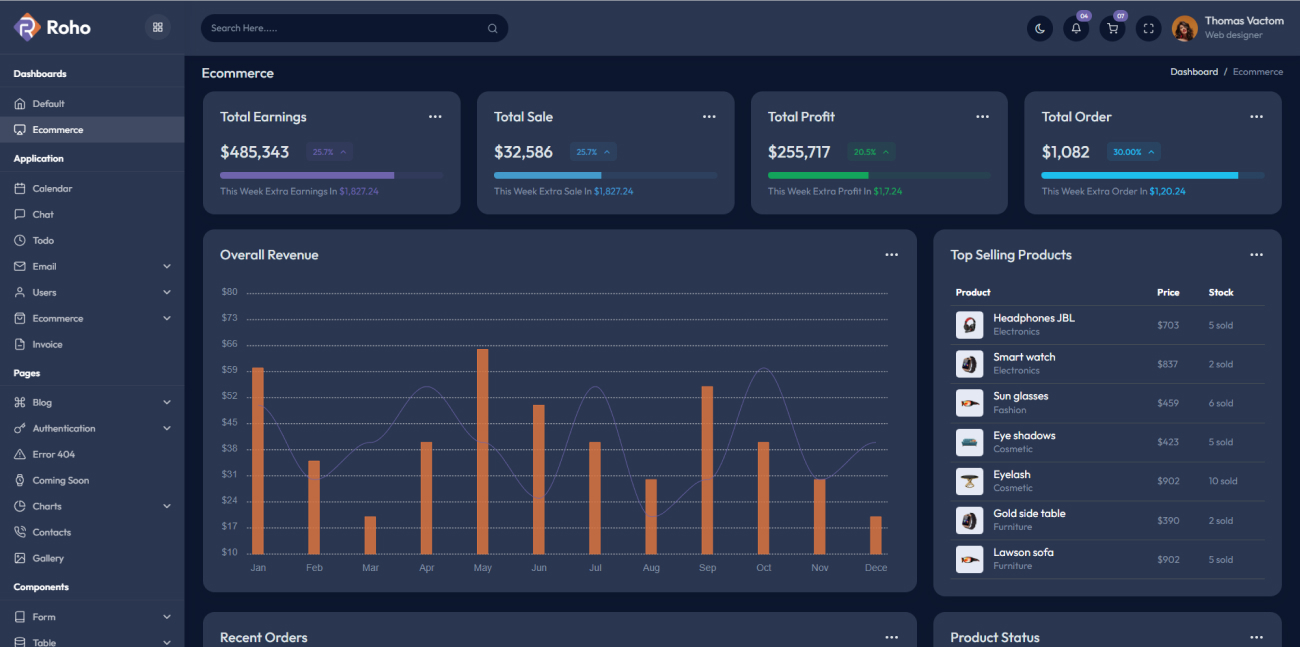Open the shopping cart icon
The width and height of the screenshot is (1300, 647).
pyautogui.click(x=1111, y=28)
